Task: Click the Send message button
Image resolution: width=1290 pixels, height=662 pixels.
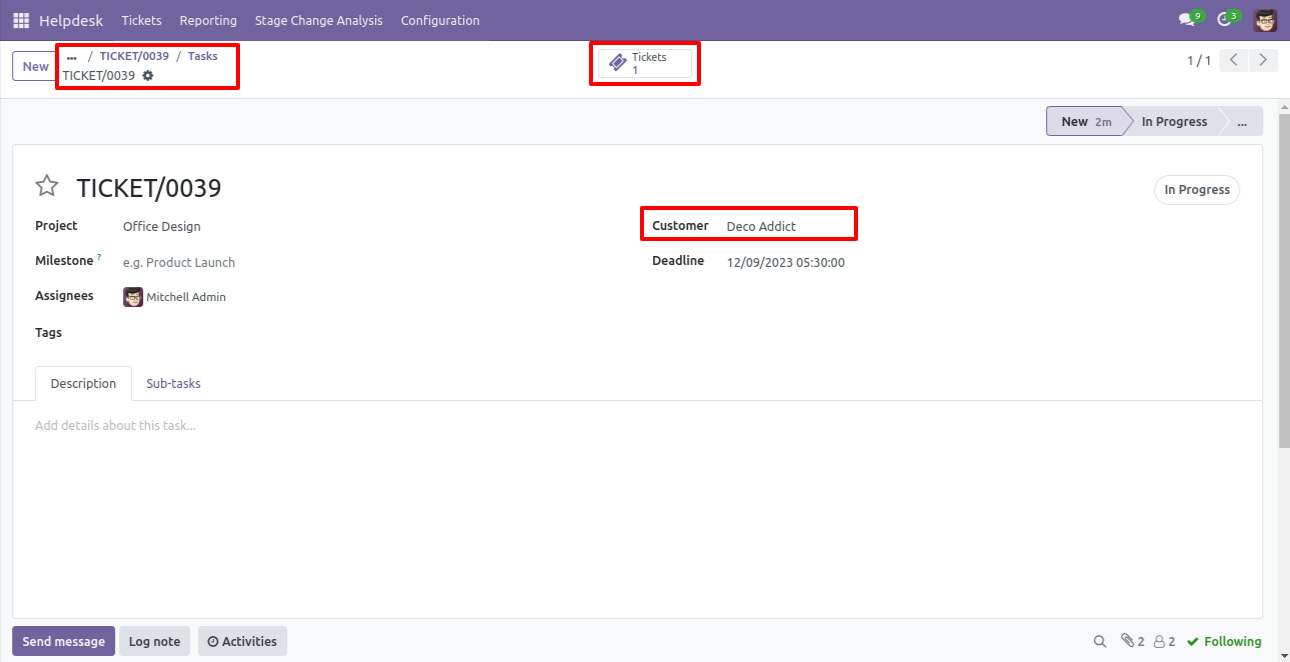Action: [x=64, y=641]
